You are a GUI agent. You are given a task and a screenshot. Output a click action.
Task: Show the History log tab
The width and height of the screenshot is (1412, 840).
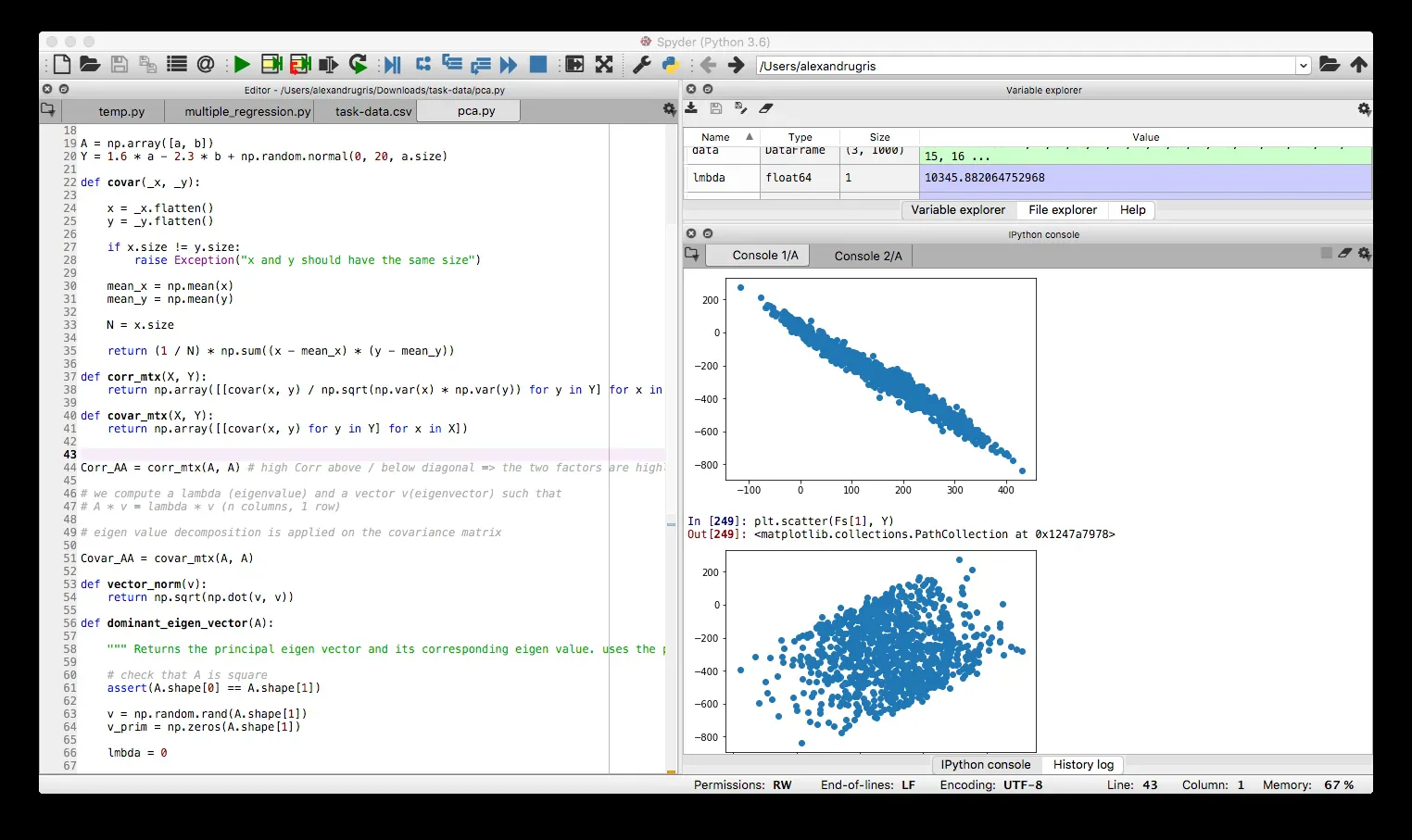pyautogui.click(x=1083, y=765)
